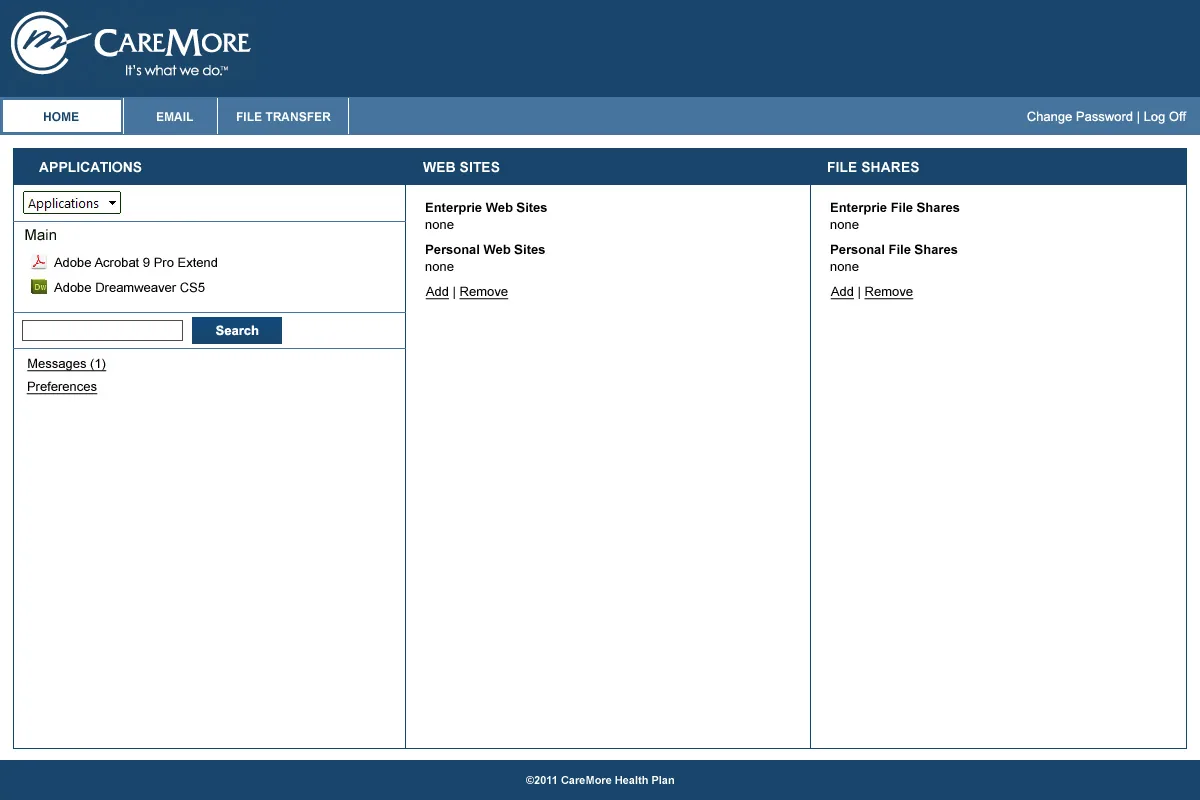1200x800 pixels.
Task: Open Preferences link
Action: [x=62, y=387]
